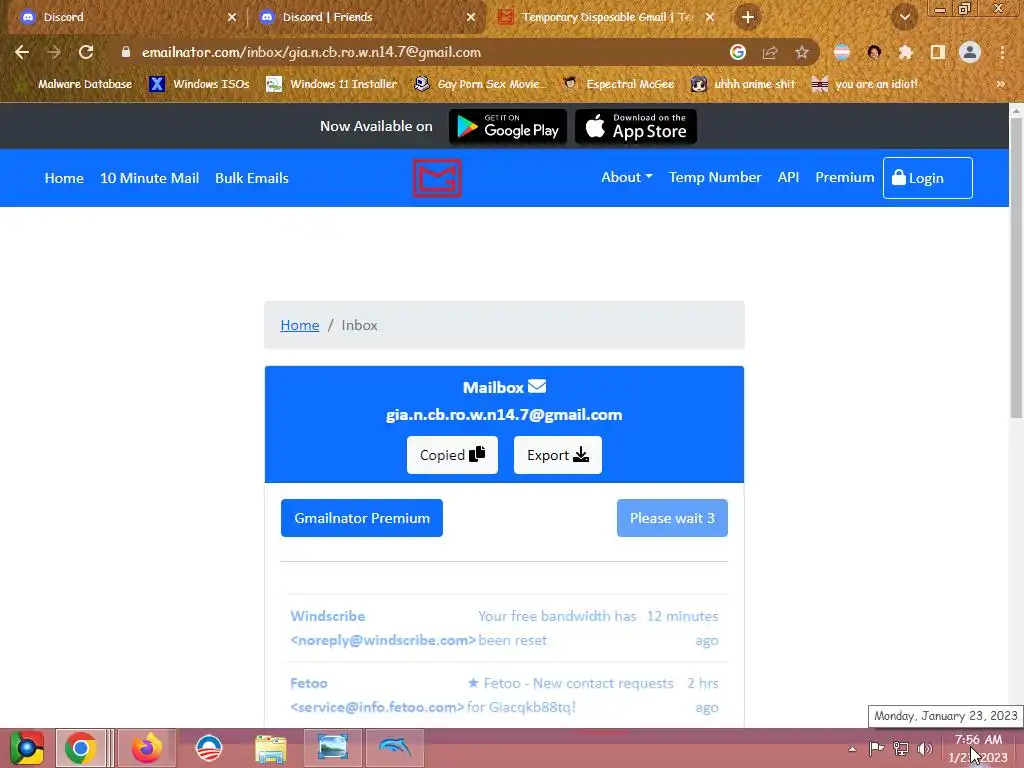
Task: Click the volume speaker tray icon
Action: 925,748
